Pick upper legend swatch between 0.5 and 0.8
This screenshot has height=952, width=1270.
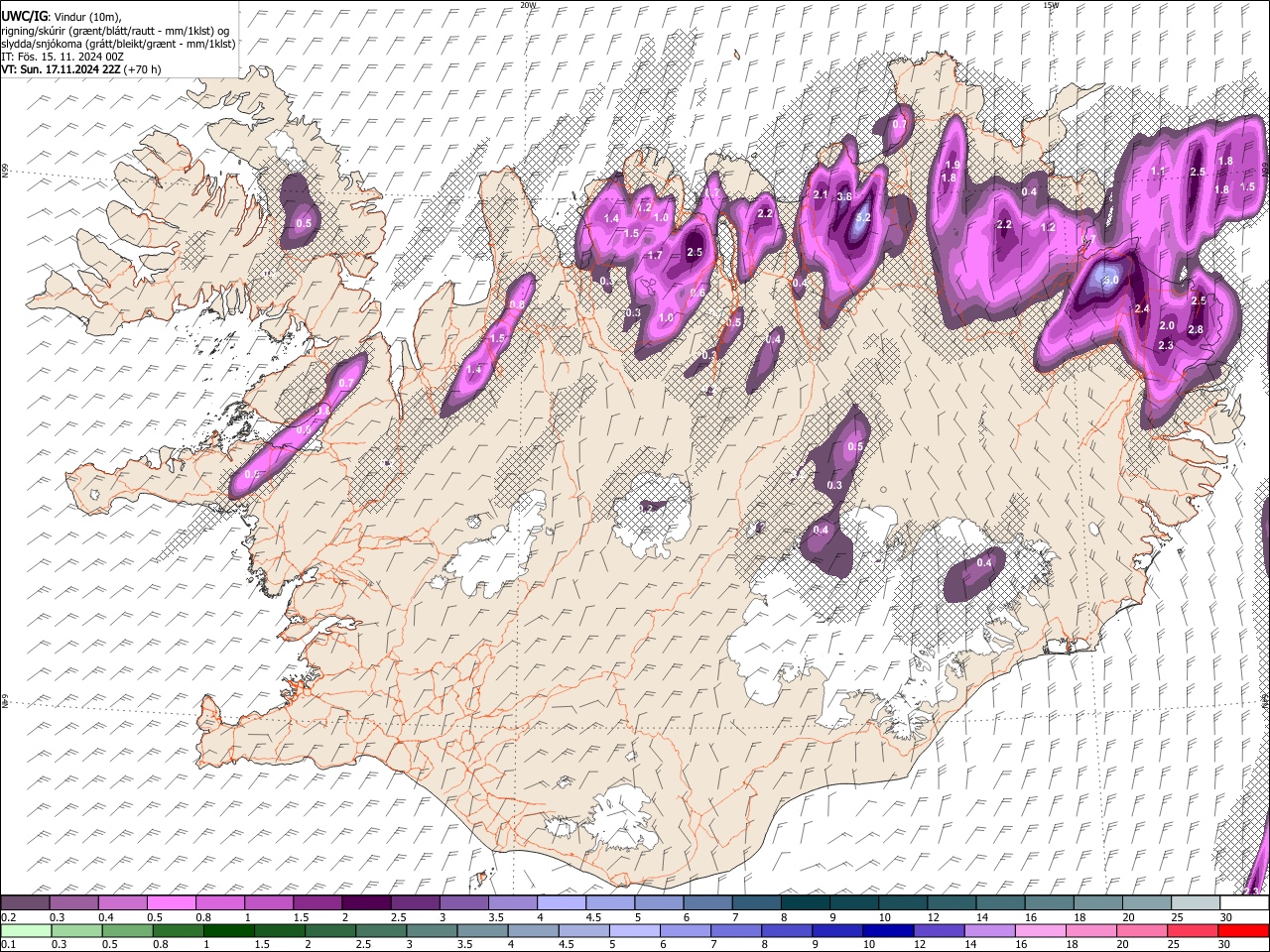point(172,902)
